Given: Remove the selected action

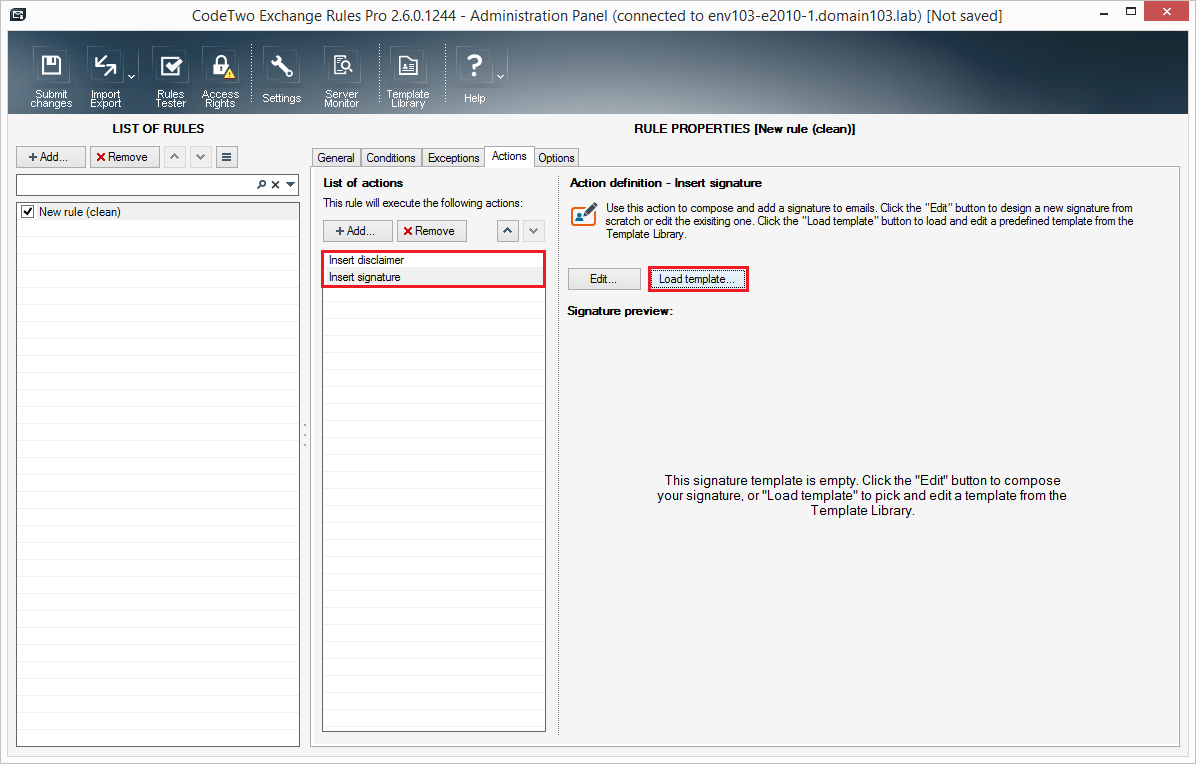Looking at the screenshot, I should pyautogui.click(x=432, y=231).
